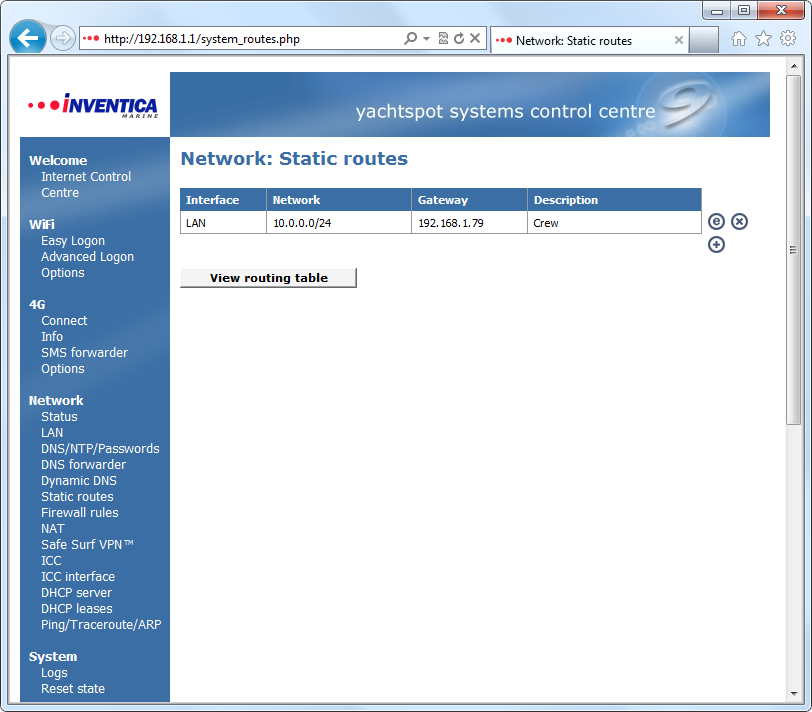812x712 pixels.
Task: Open SMS forwarder page
Action: 84,353
